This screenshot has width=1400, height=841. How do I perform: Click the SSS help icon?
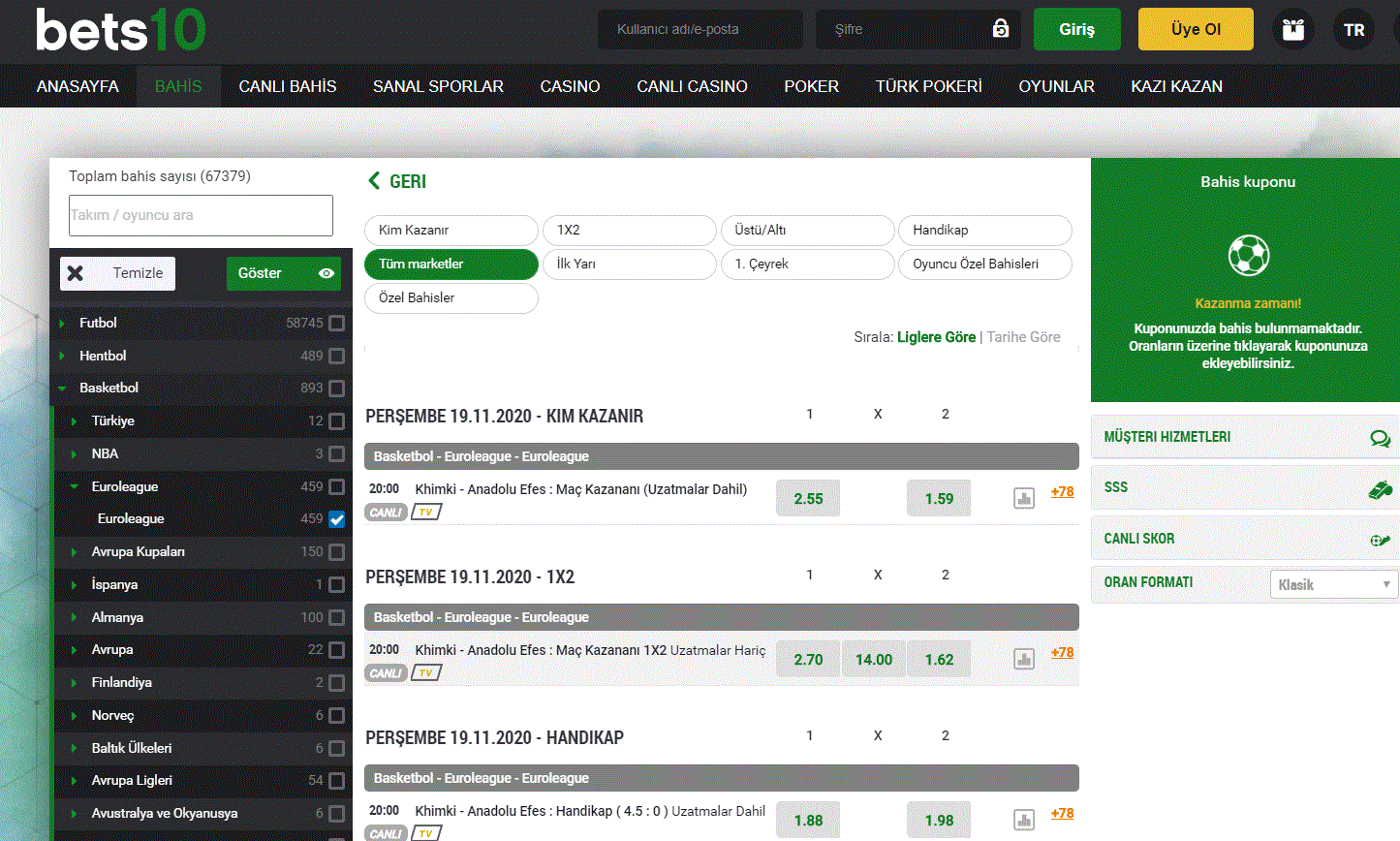(1380, 489)
